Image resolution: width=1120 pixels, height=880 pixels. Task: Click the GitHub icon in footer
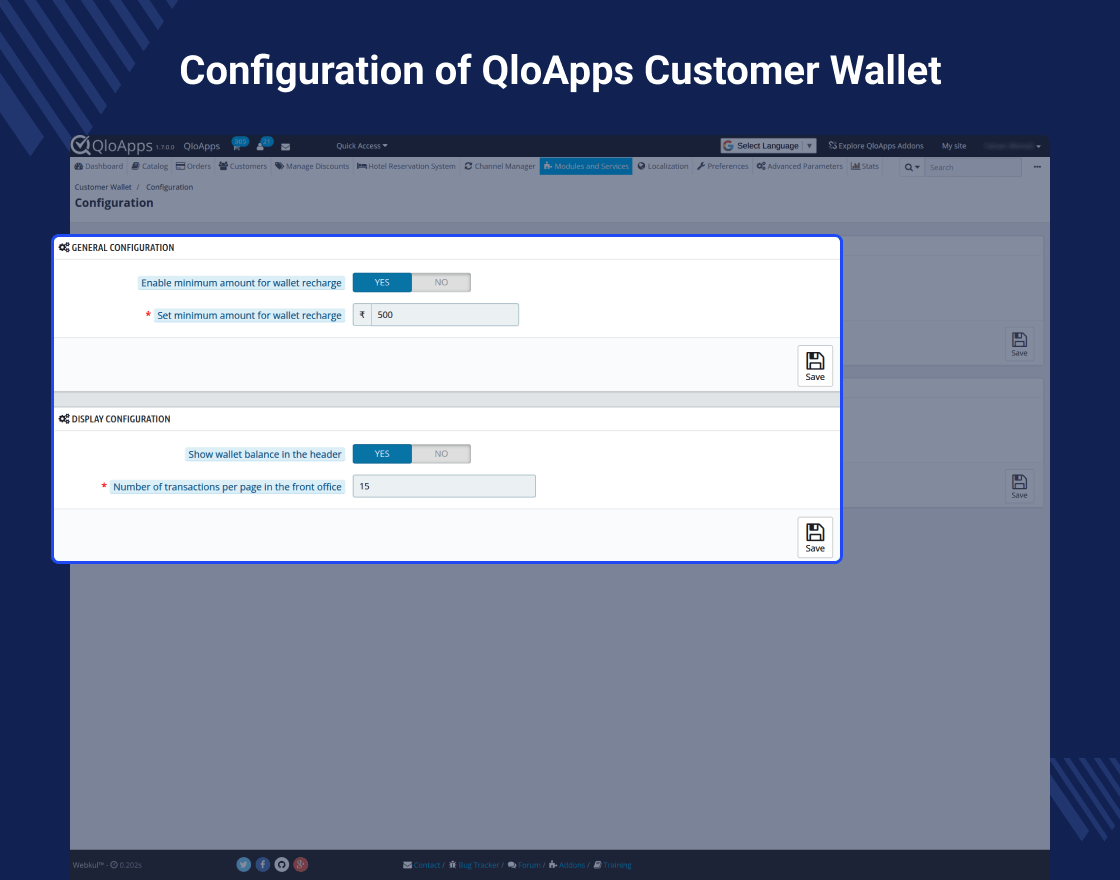[x=281, y=864]
